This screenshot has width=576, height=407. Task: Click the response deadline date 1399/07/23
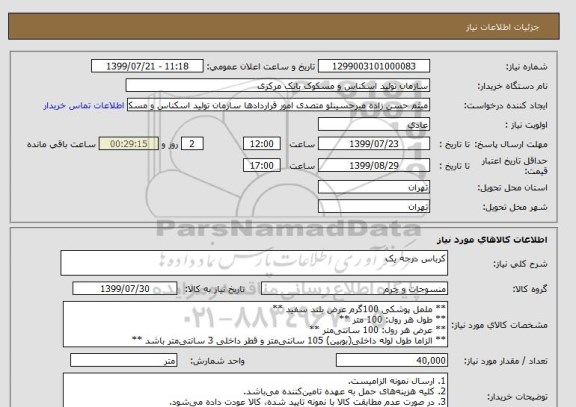(374, 144)
